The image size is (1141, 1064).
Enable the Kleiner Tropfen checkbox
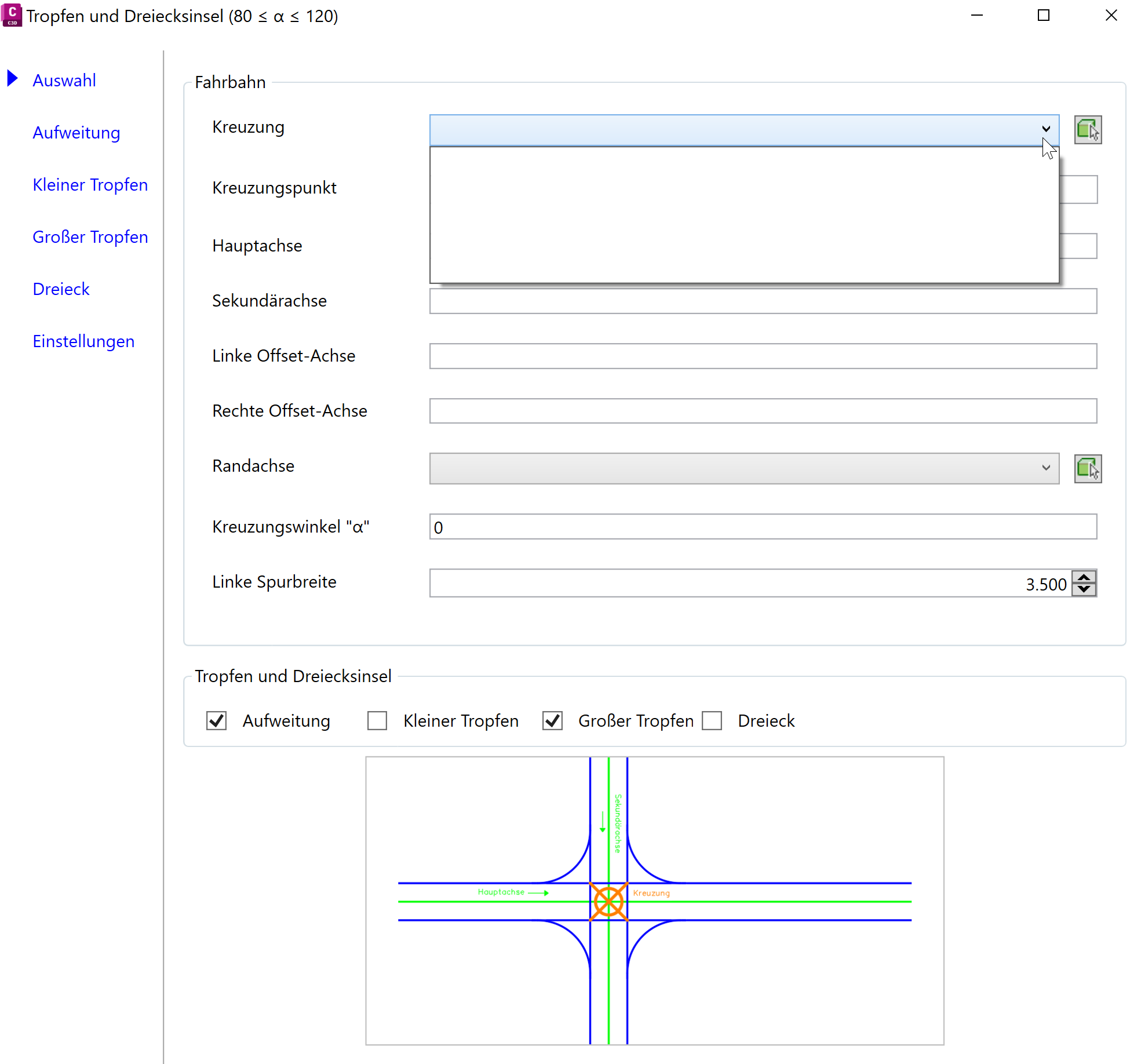click(377, 721)
